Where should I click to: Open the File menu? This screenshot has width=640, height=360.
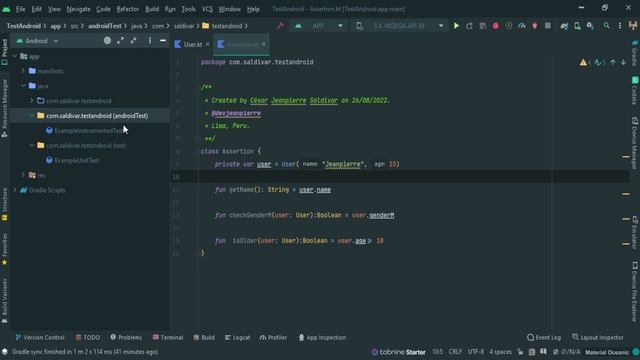point(20,9)
